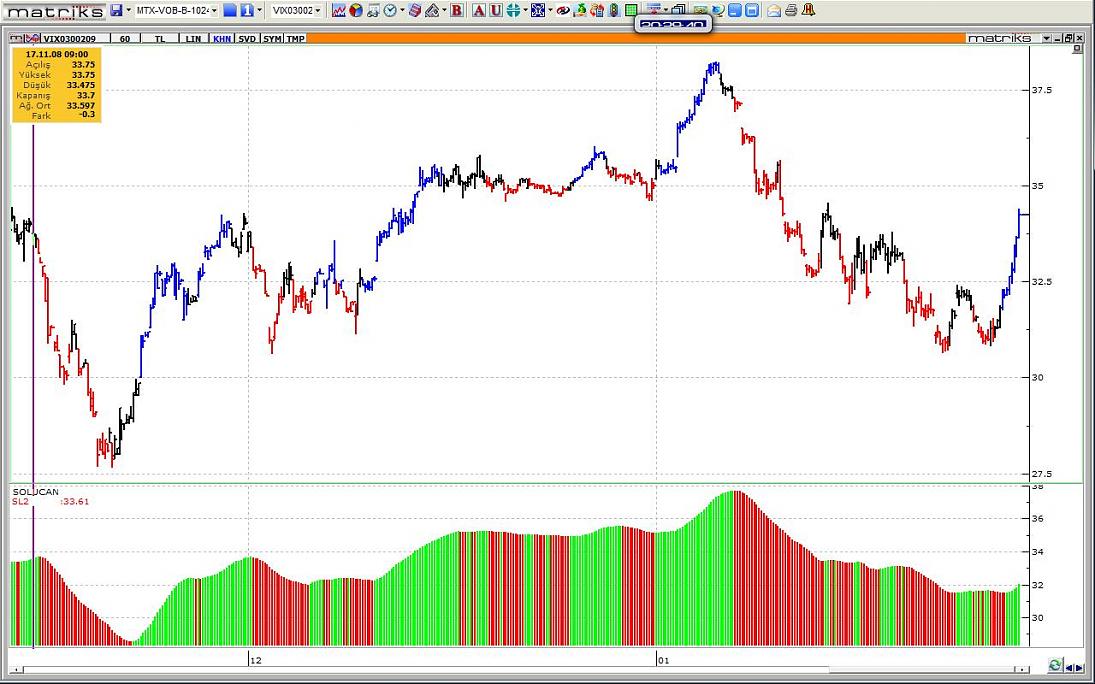Click the horizontal scrollbar below the chart
The height and width of the screenshot is (684, 1095).
[520, 667]
